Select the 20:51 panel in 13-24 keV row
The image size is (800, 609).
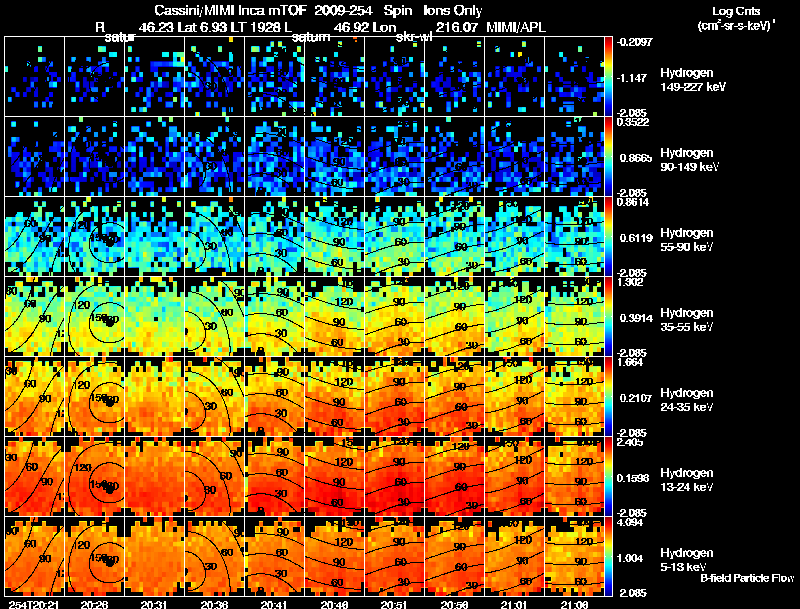[395, 476]
